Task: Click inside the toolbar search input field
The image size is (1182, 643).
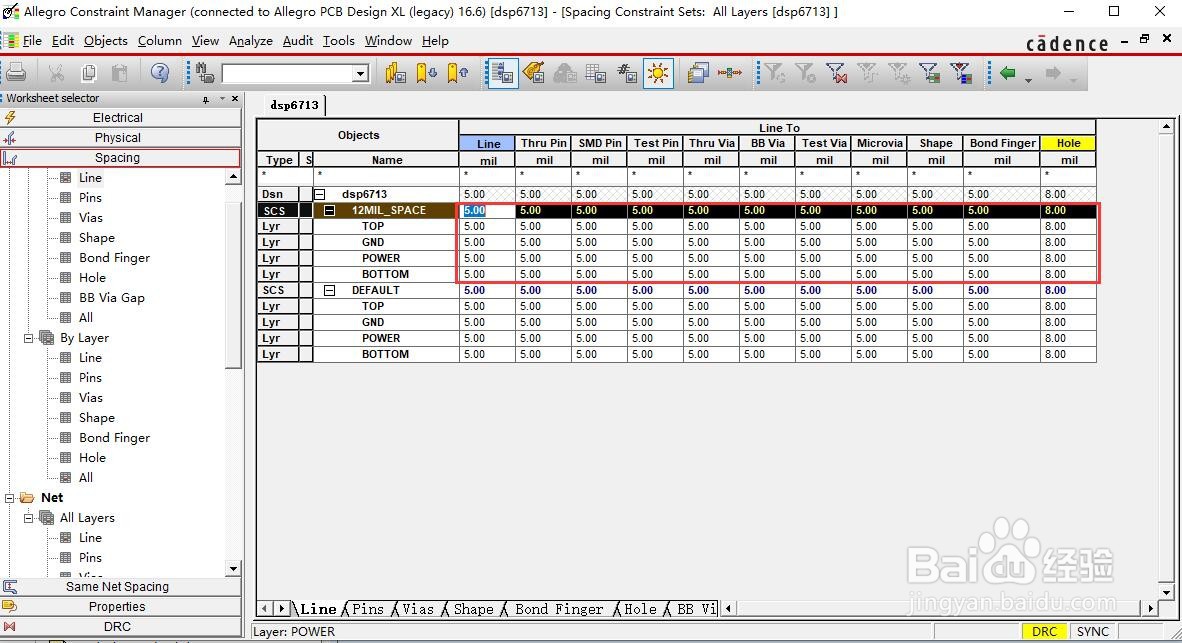Action: click(287, 73)
